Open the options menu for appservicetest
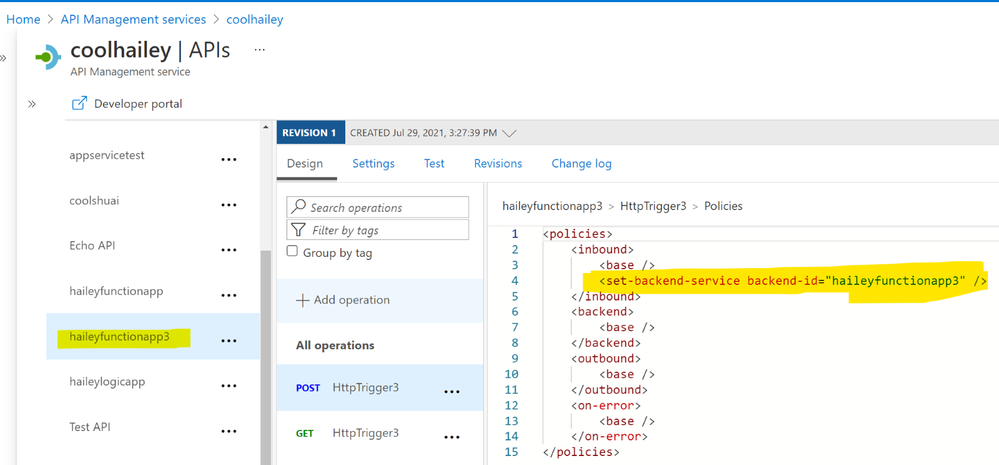 pos(229,159)
